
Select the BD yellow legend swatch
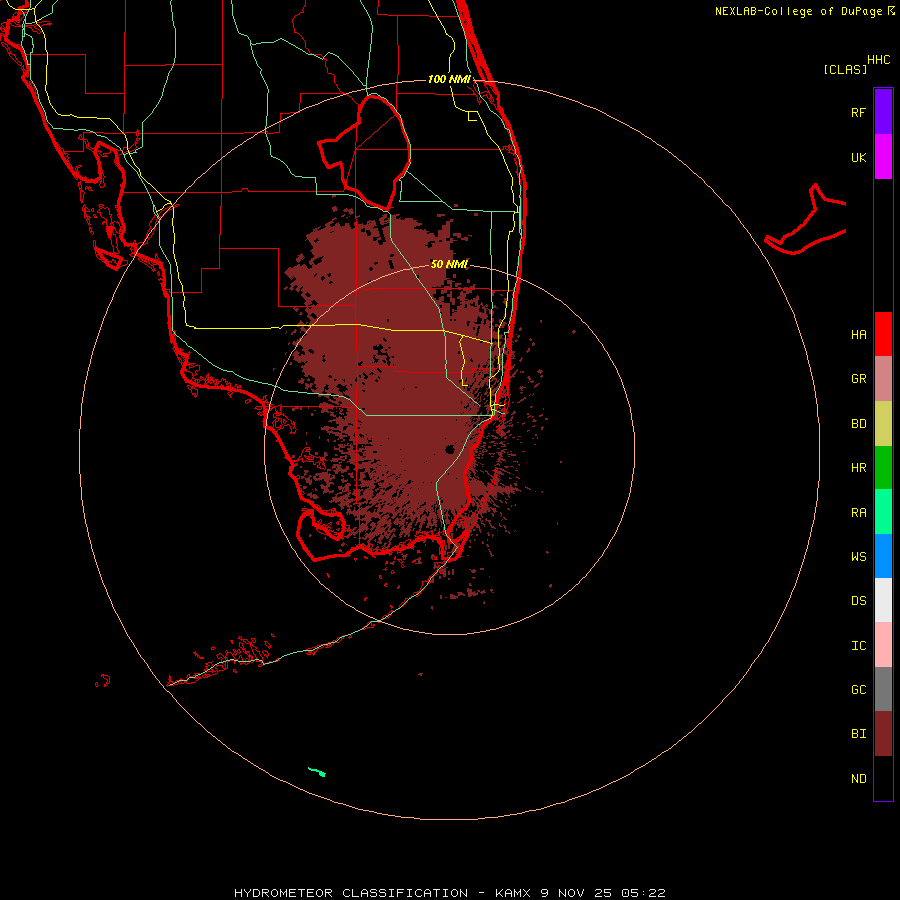click(883, 424)
